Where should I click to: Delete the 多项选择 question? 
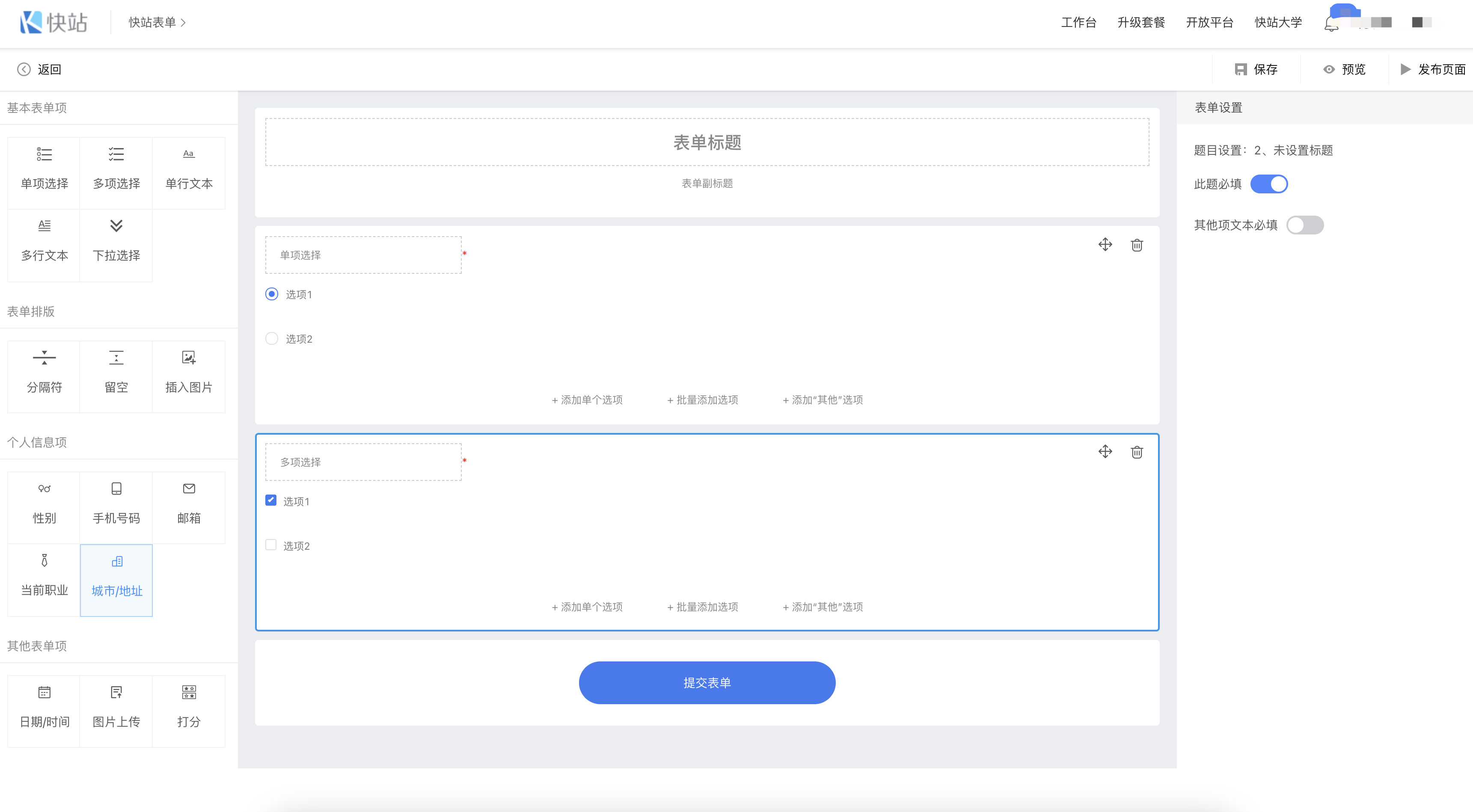1137,452
